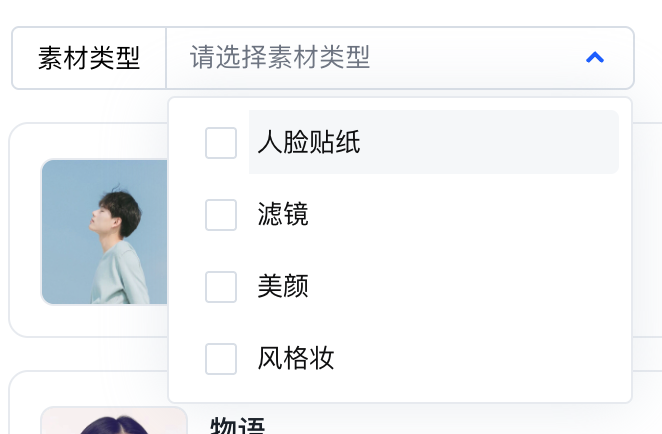662x434 pixels.
Task: Open the side-profile man thumbnail
Action: (105, 231)
